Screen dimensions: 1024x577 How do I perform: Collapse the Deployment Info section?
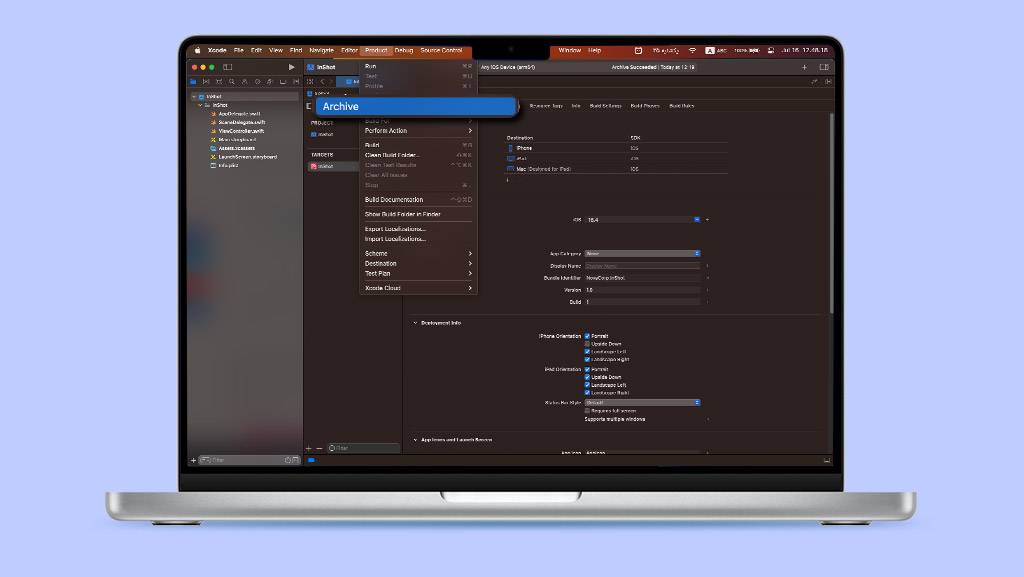[x=416, y=323]
